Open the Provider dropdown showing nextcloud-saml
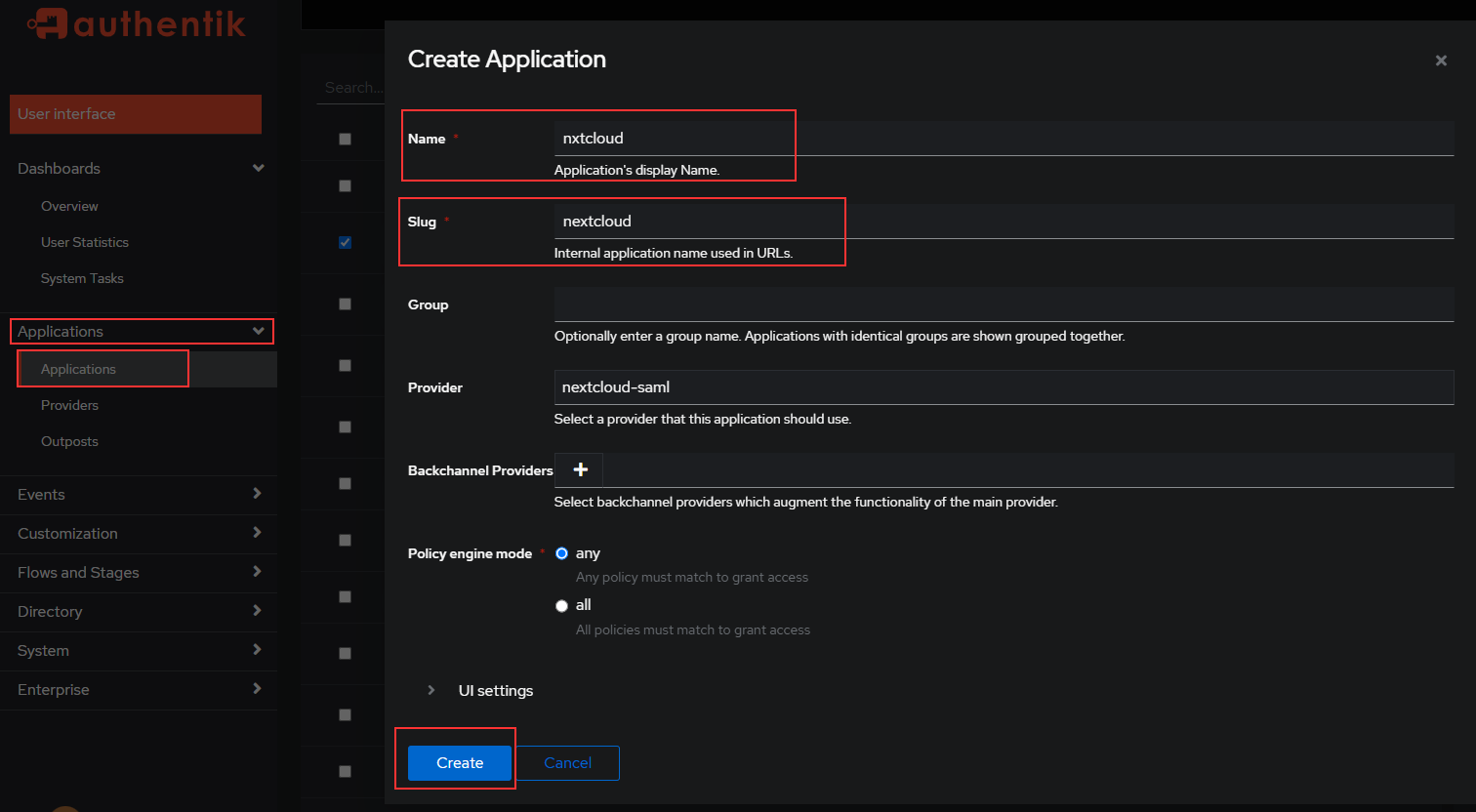The height and width of the screenshot is (812, 1476). coord(1004,387)
